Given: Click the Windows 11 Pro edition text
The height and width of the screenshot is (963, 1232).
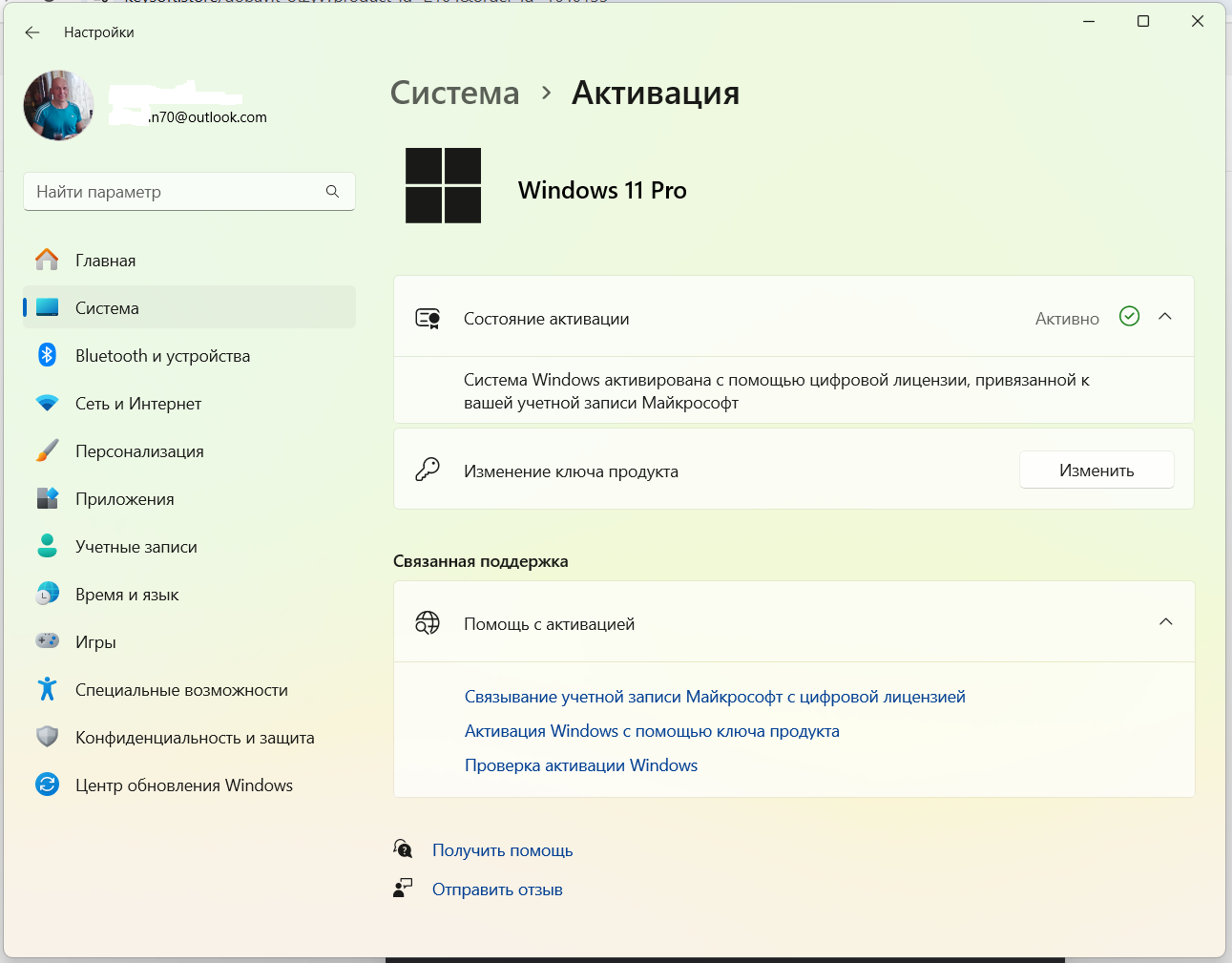Looking at the screenshot, I should click(x=602, y=190).
